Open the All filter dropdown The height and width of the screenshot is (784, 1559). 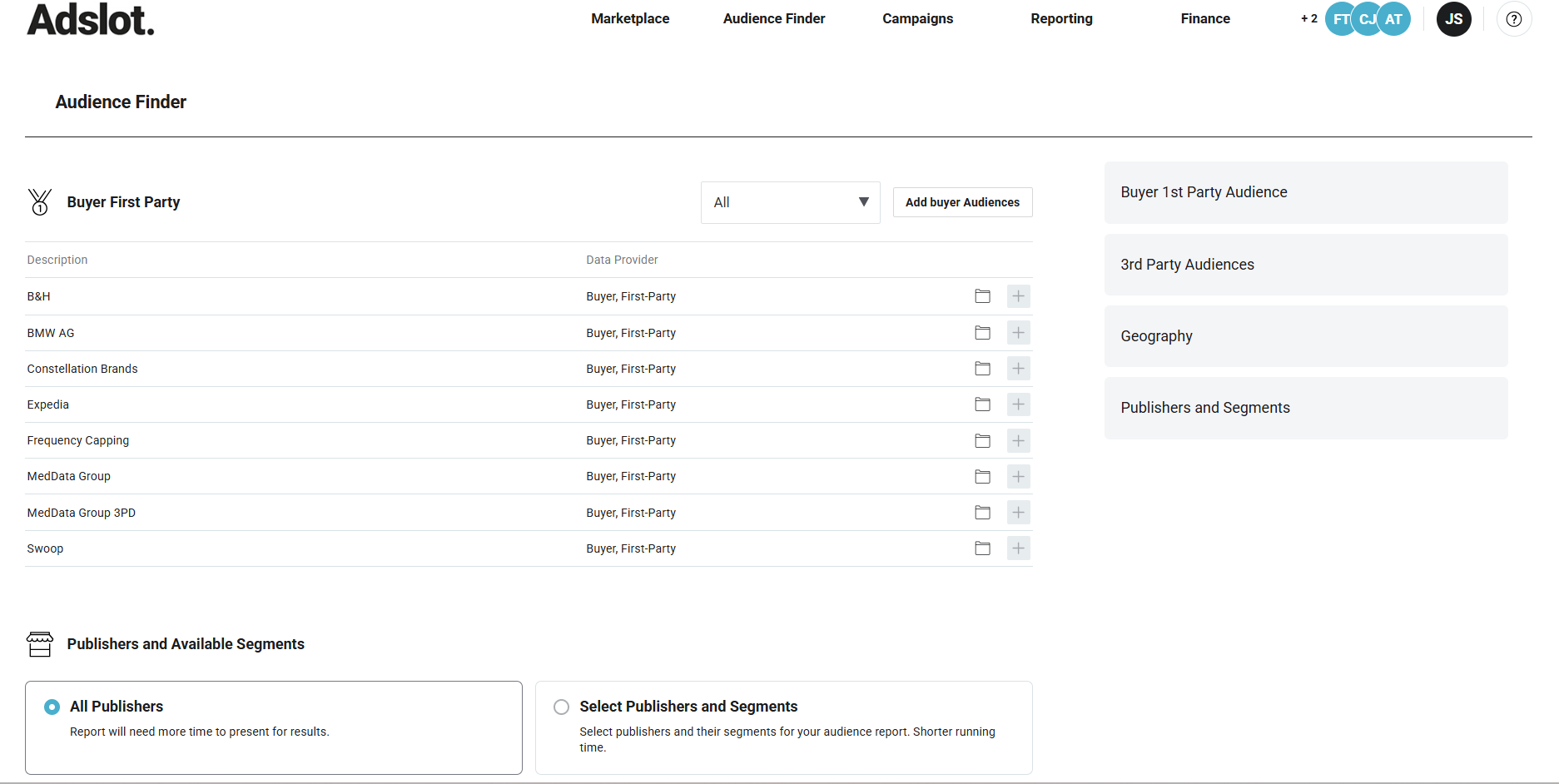[790, 202]
